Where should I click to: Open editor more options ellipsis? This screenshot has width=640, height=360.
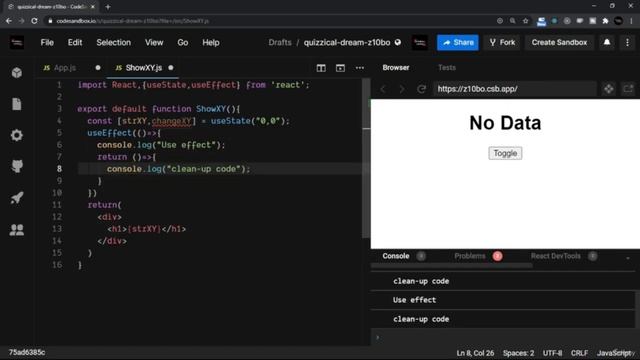click(x=360, y=68)
